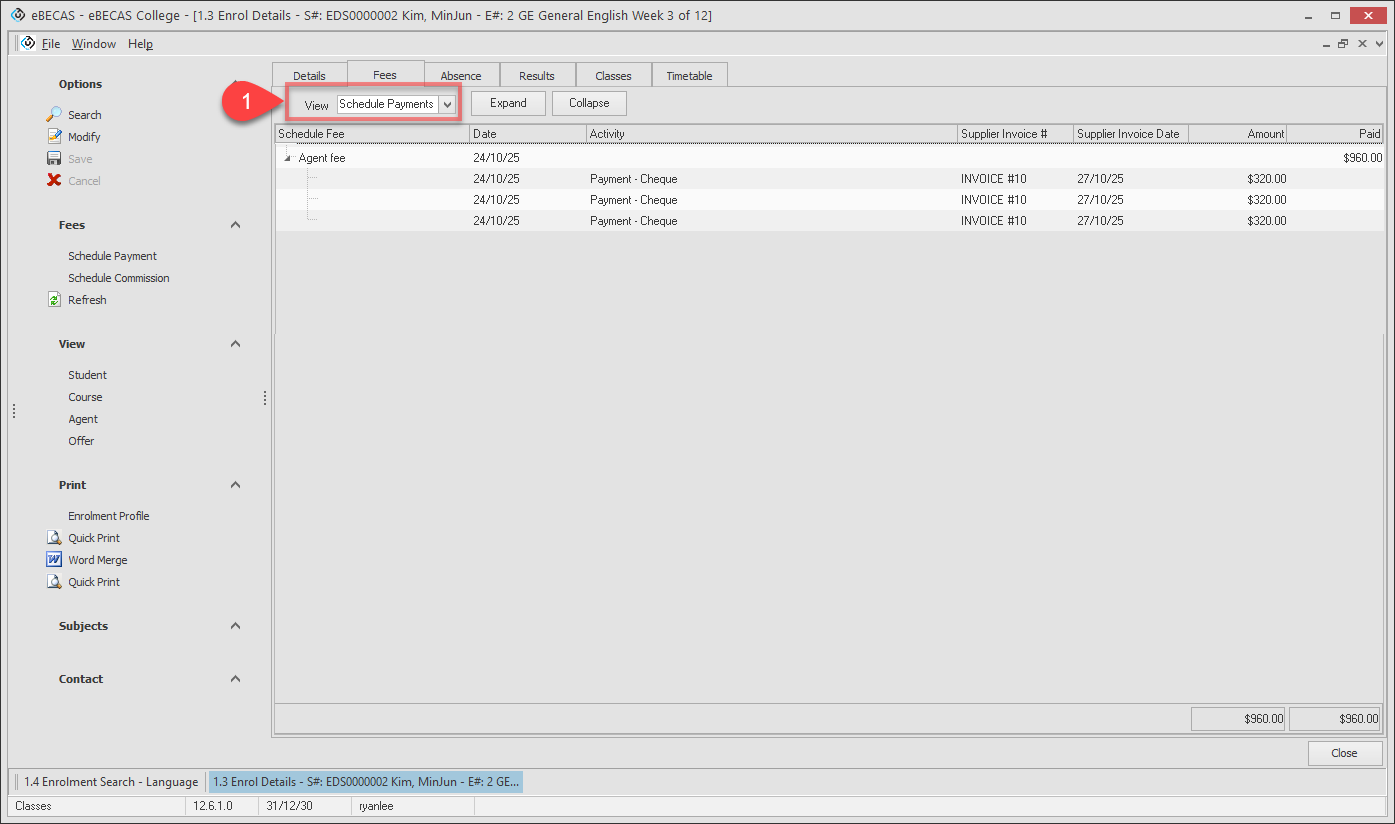Click the Search magnifier icon

55,115
